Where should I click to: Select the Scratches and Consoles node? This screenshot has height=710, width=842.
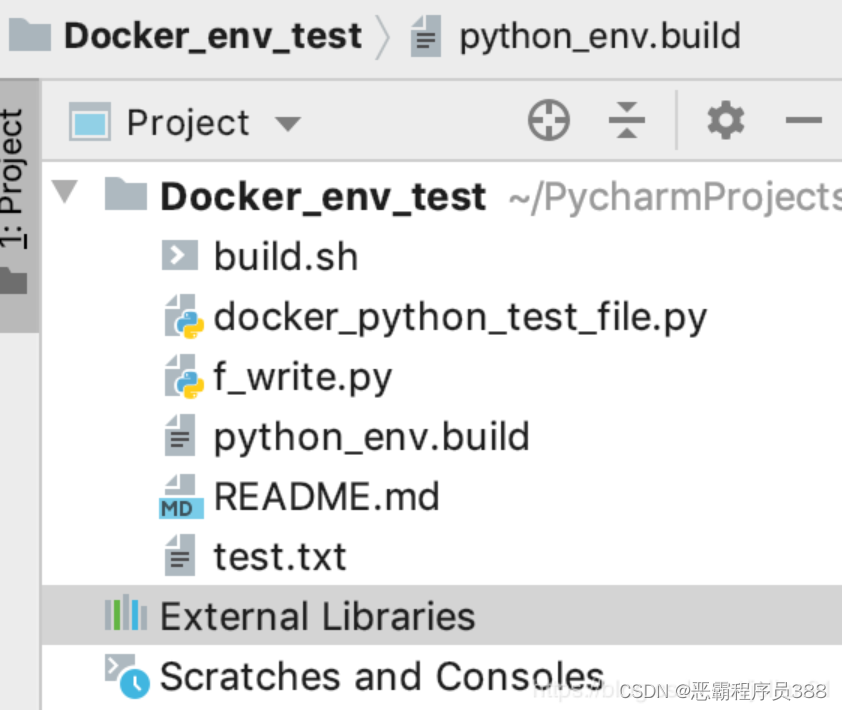click(x=381, y=676)
